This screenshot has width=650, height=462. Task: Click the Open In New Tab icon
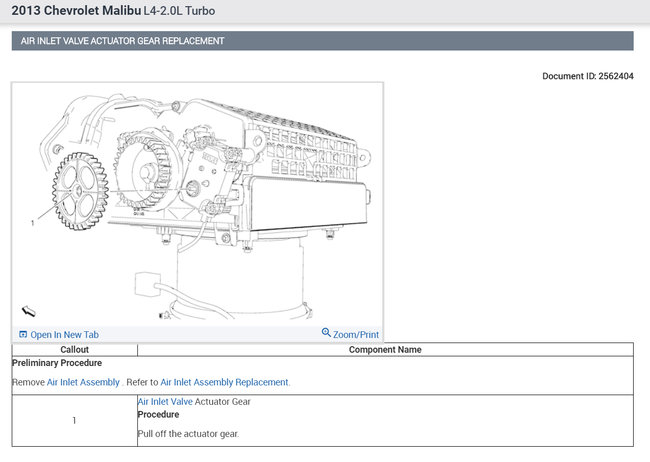point(23,334)
